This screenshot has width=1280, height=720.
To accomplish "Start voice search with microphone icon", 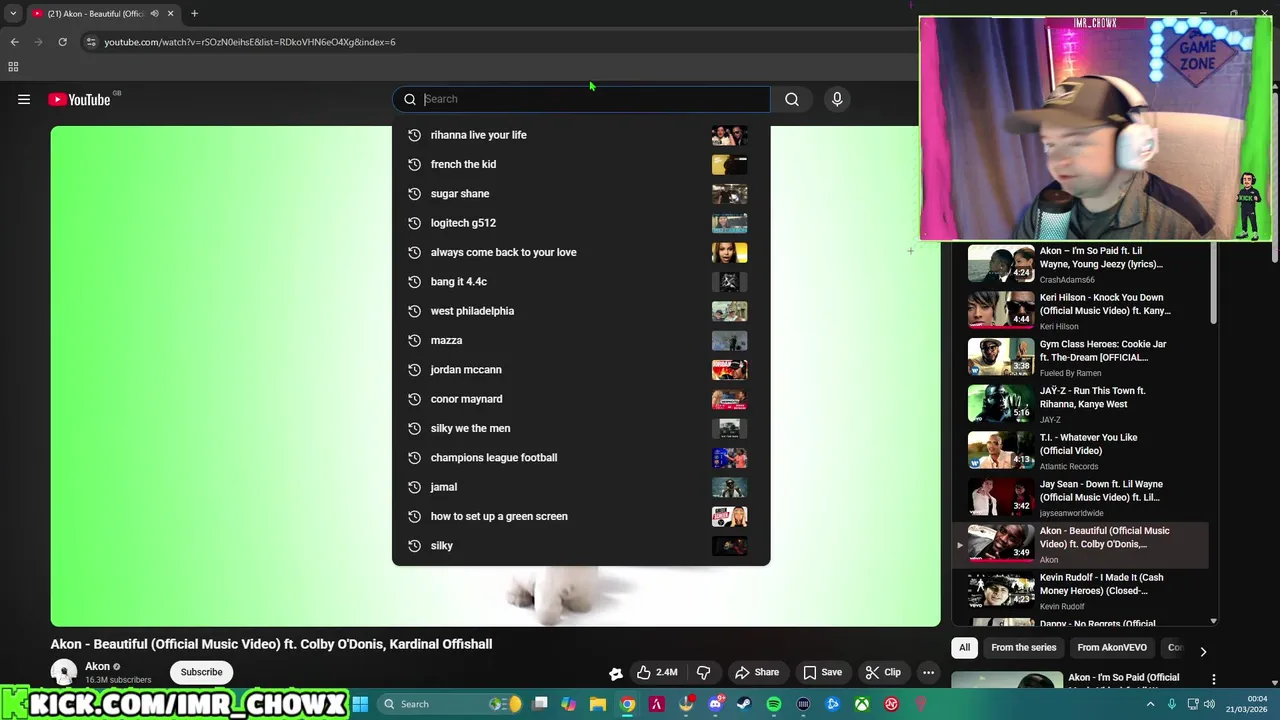I will click(837, 99).
